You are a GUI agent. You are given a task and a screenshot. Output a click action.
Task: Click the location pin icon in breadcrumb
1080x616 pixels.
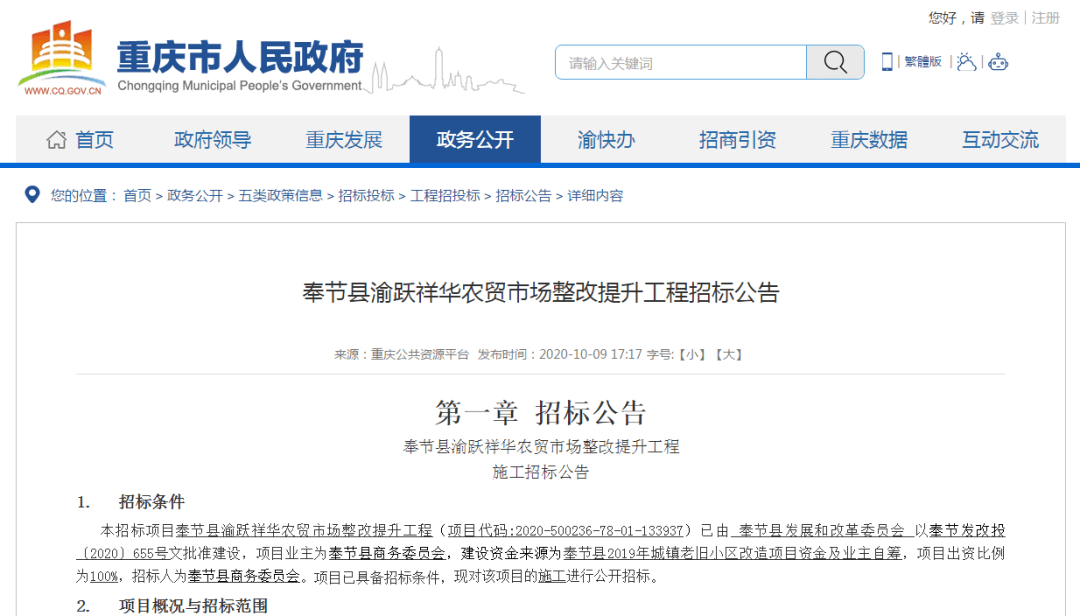click(32, 195)
